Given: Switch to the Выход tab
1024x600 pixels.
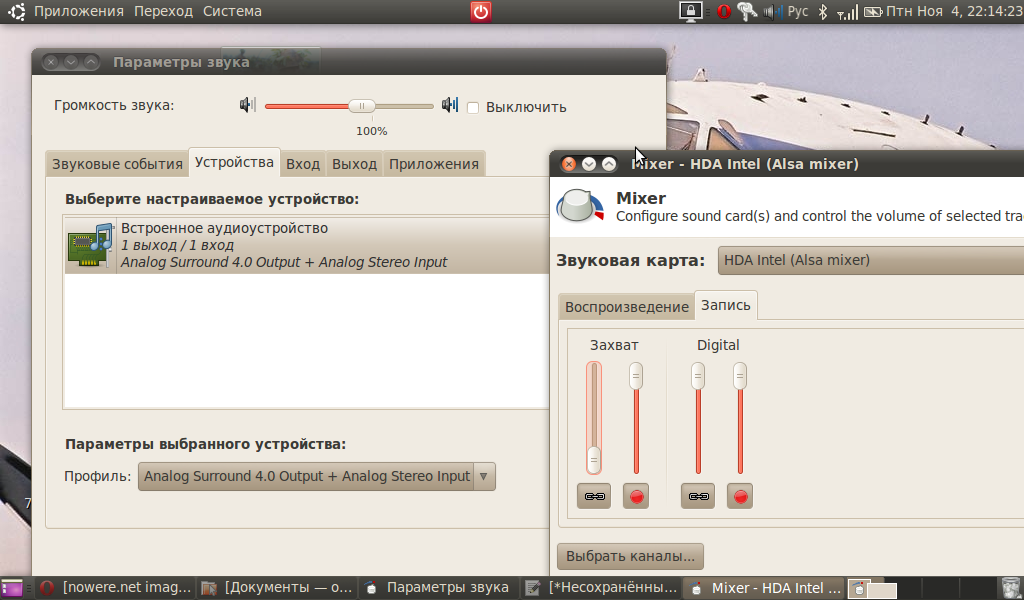Looking at the screenshot, I should pos(355,164).
